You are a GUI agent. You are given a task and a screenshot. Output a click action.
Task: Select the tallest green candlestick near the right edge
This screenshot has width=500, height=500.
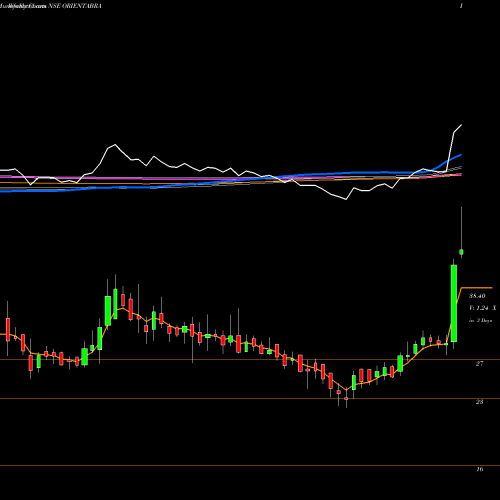point(454,303)
